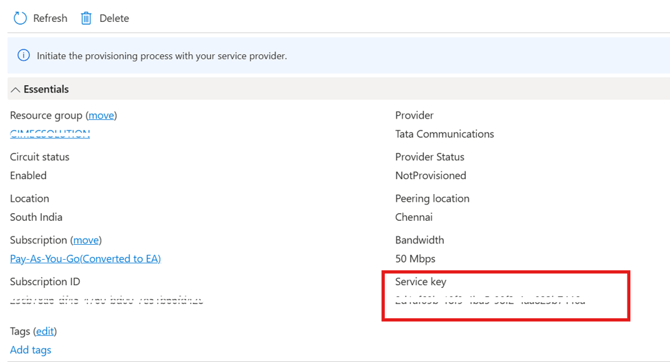Select the Enabled circuit status value
This screenshot has width=670, height=362.
28,176
